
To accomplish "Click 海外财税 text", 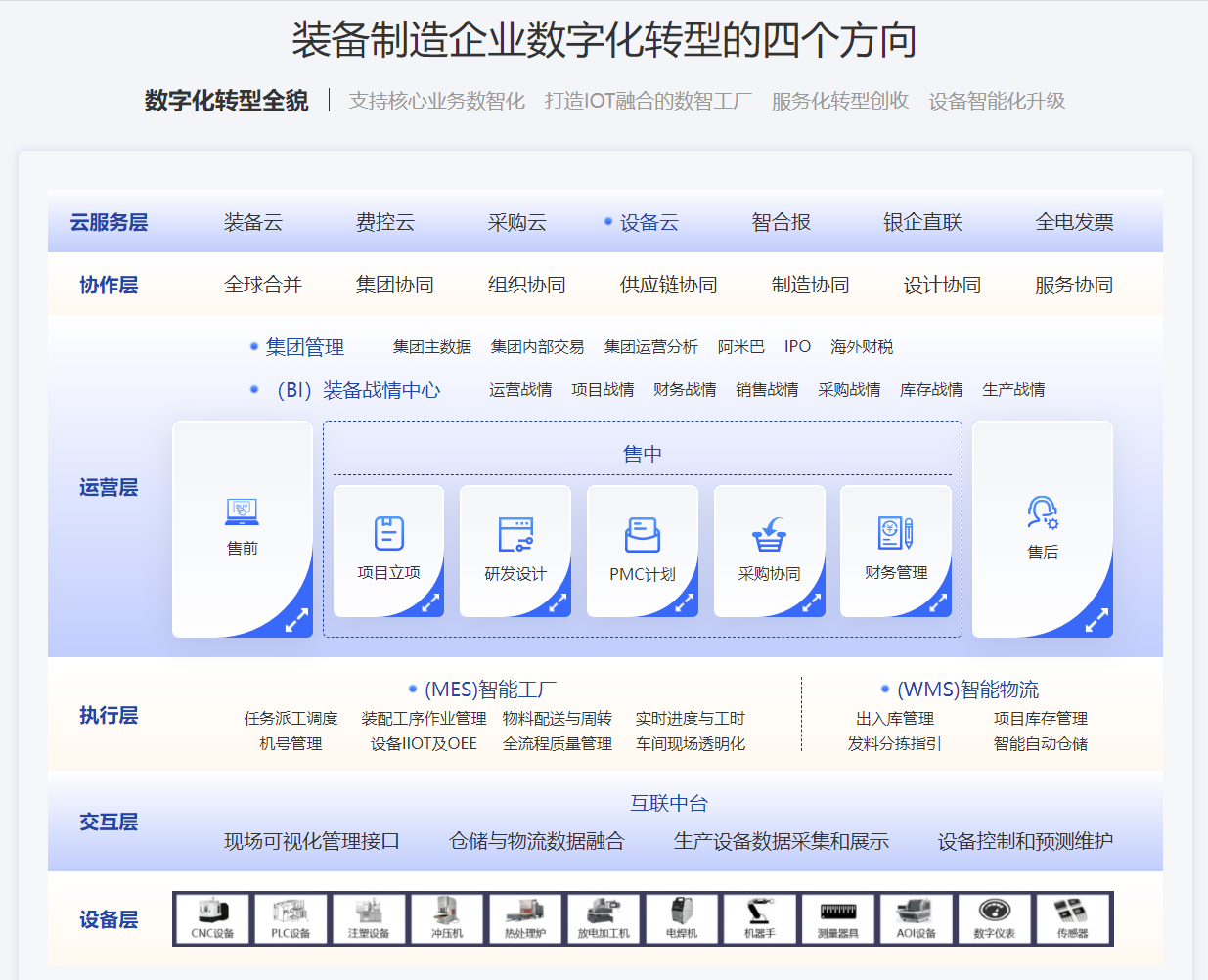I will (x=862, y=347).
